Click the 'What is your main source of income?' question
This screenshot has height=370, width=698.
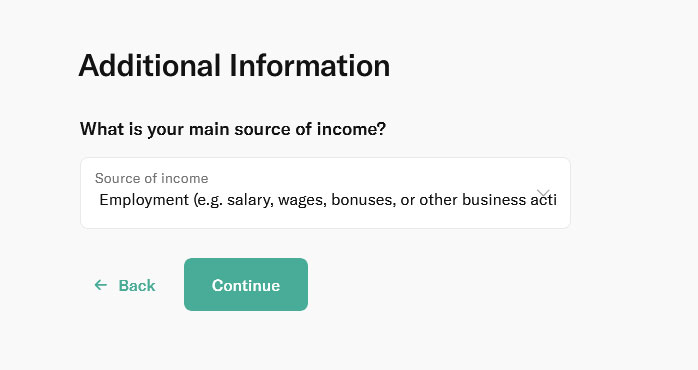[233, 129]
